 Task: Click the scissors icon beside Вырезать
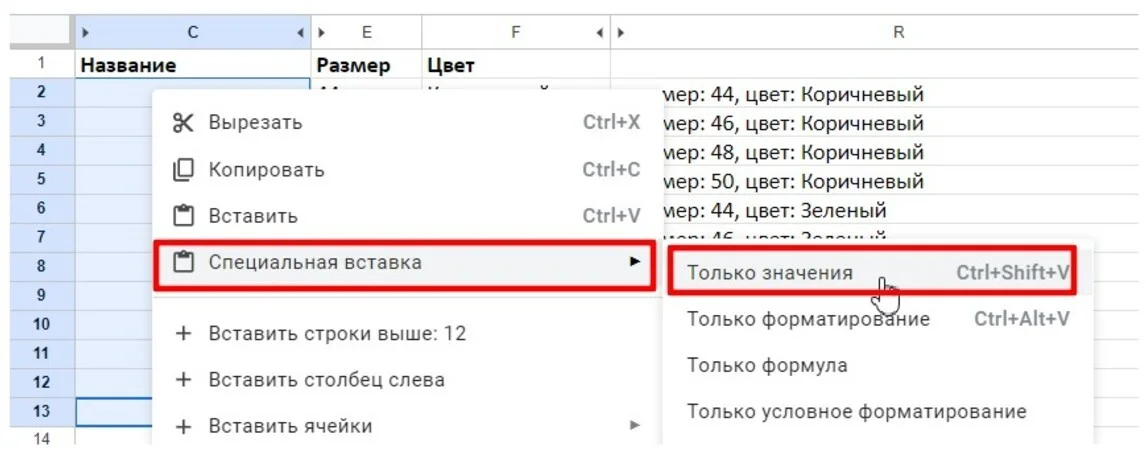click(183, 123)
